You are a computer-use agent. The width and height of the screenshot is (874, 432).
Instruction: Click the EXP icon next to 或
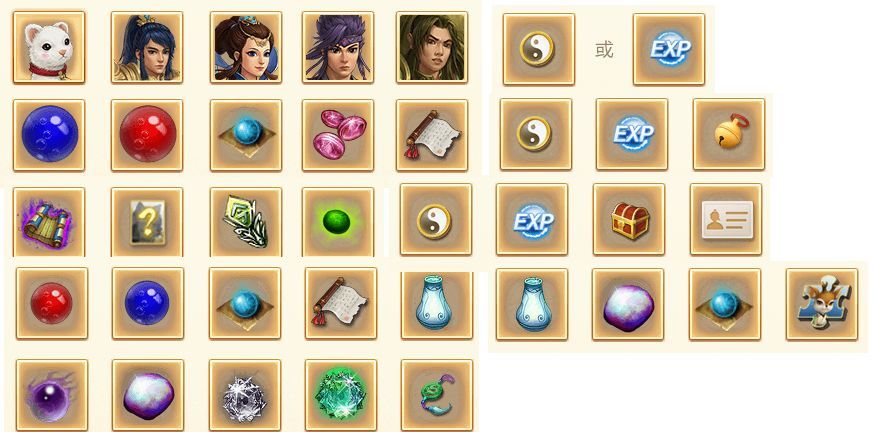point(669,49)
